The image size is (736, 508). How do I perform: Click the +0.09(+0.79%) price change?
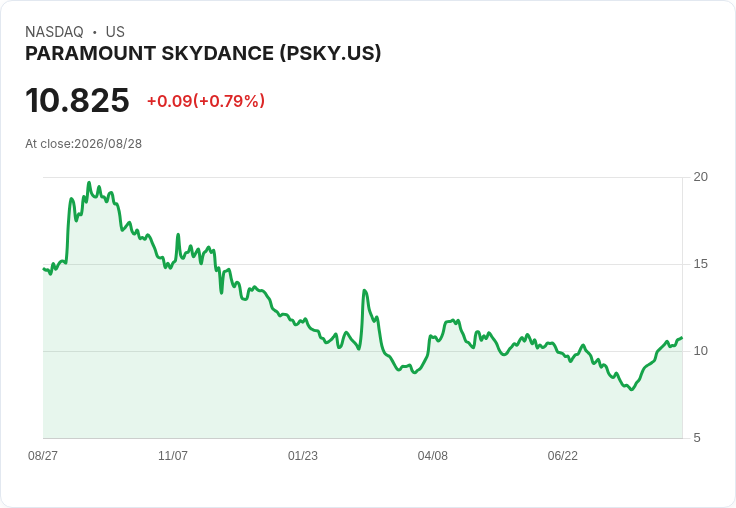[206, 101]
